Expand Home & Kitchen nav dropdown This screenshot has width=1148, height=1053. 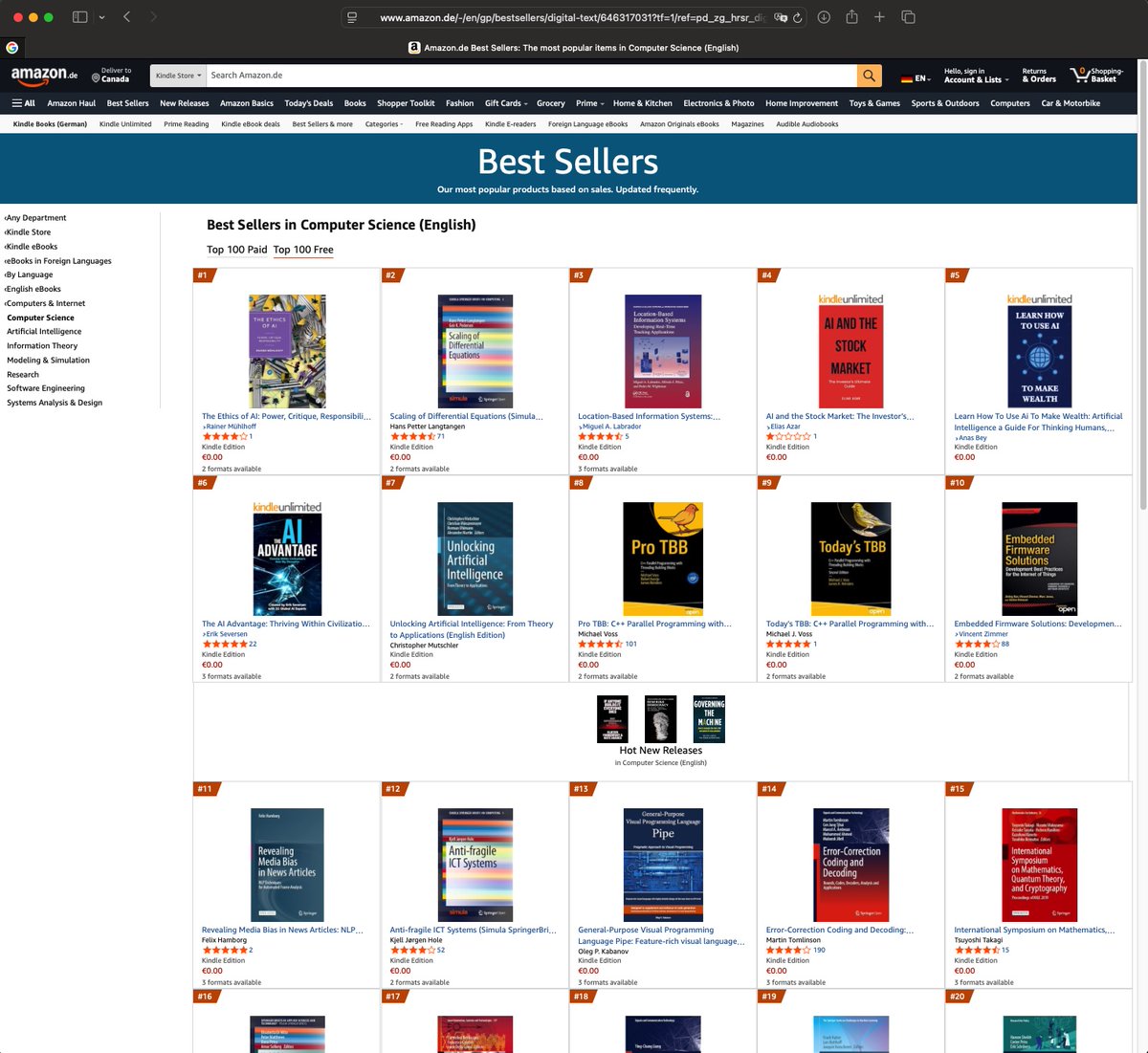(x=642, y=103)
